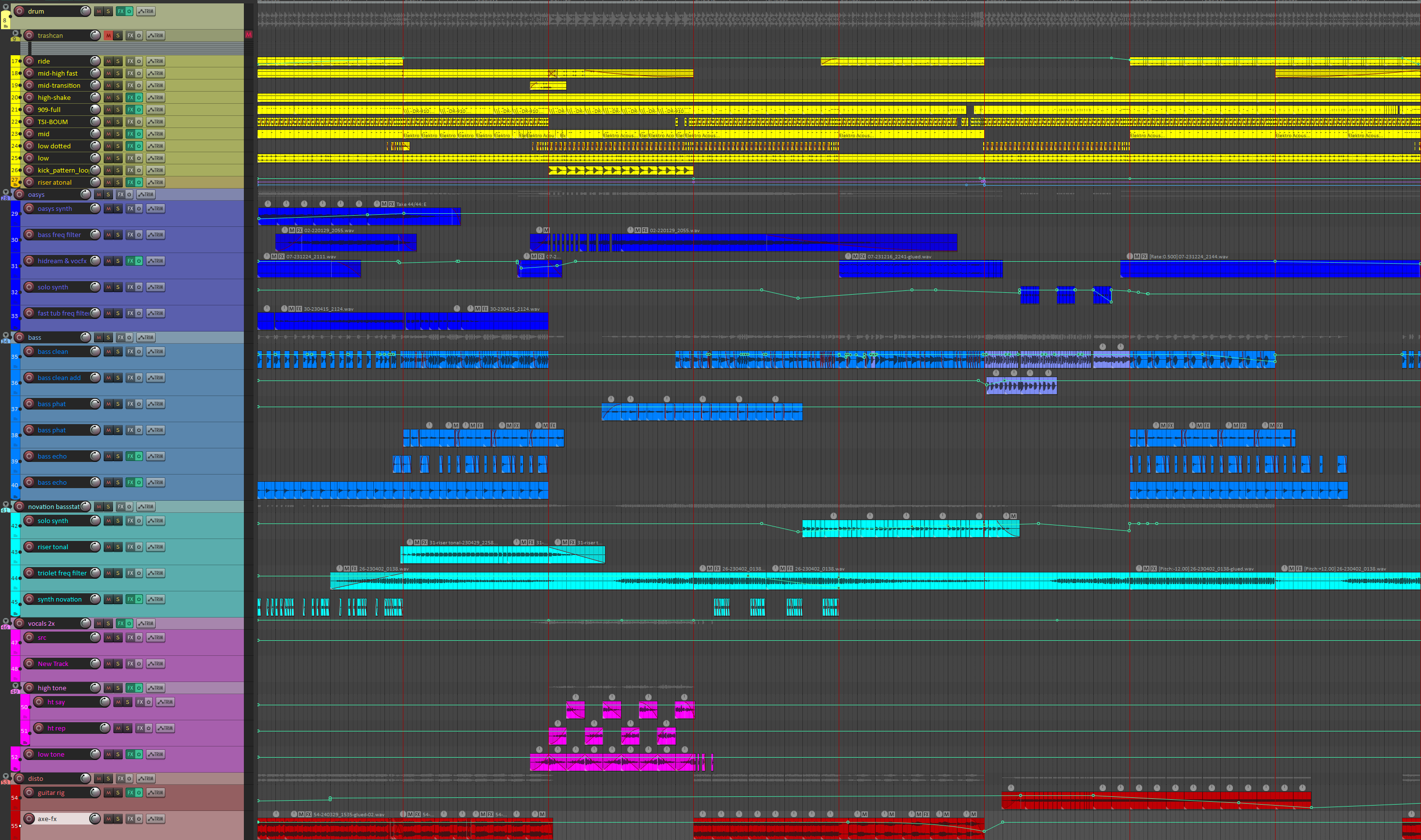Arm the bass clean track for recording
The width and height of the screenshot is (1421, 840).
(29, 351)
